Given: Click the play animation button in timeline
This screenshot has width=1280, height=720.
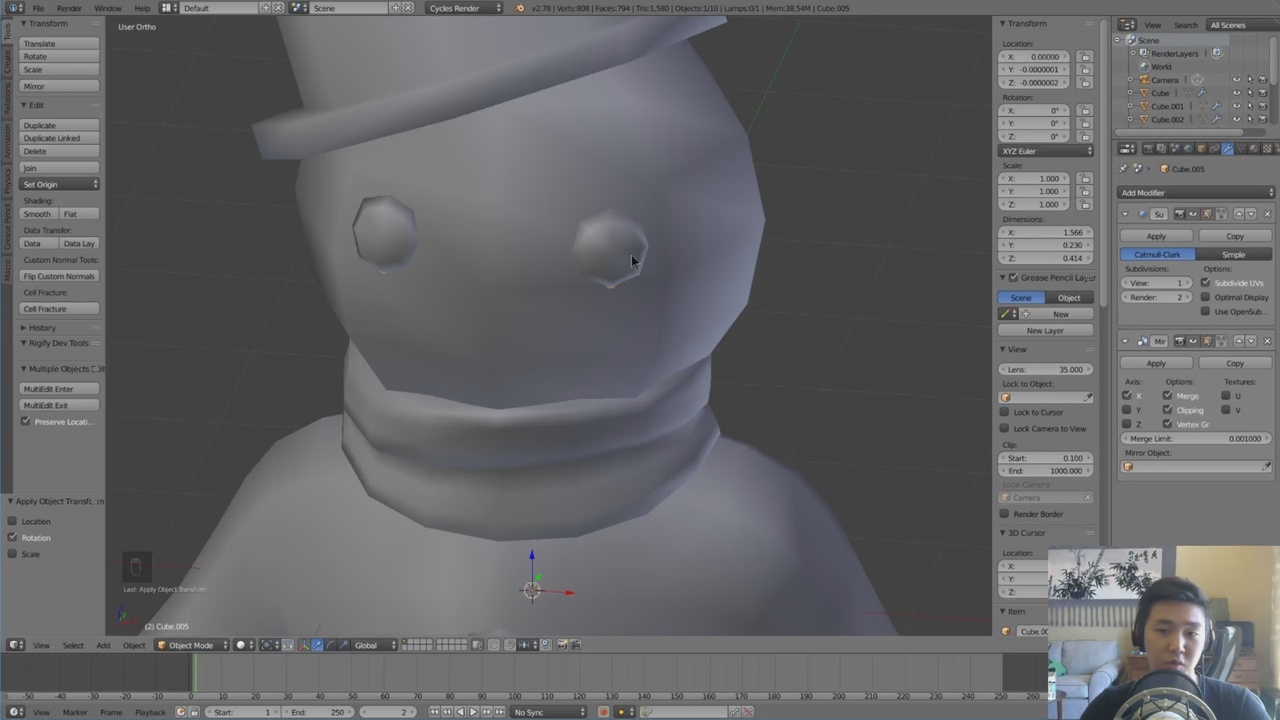Looking at the screenshot, I should 473,712.
